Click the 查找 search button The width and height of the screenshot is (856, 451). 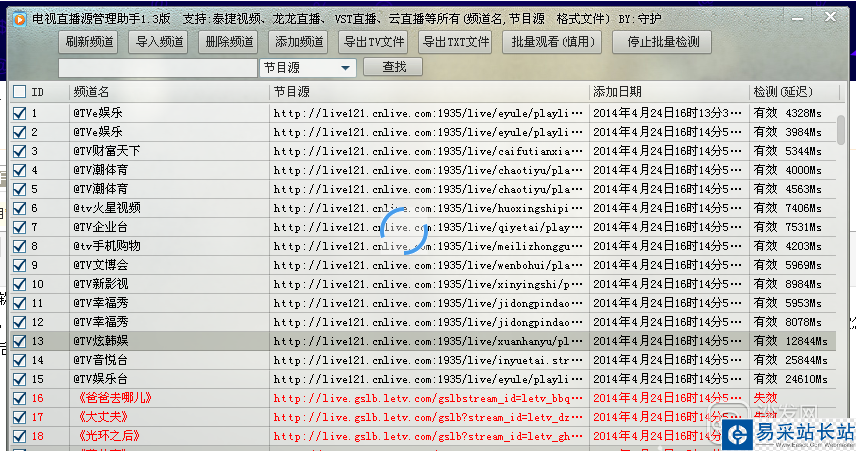(x=393, y=67)
